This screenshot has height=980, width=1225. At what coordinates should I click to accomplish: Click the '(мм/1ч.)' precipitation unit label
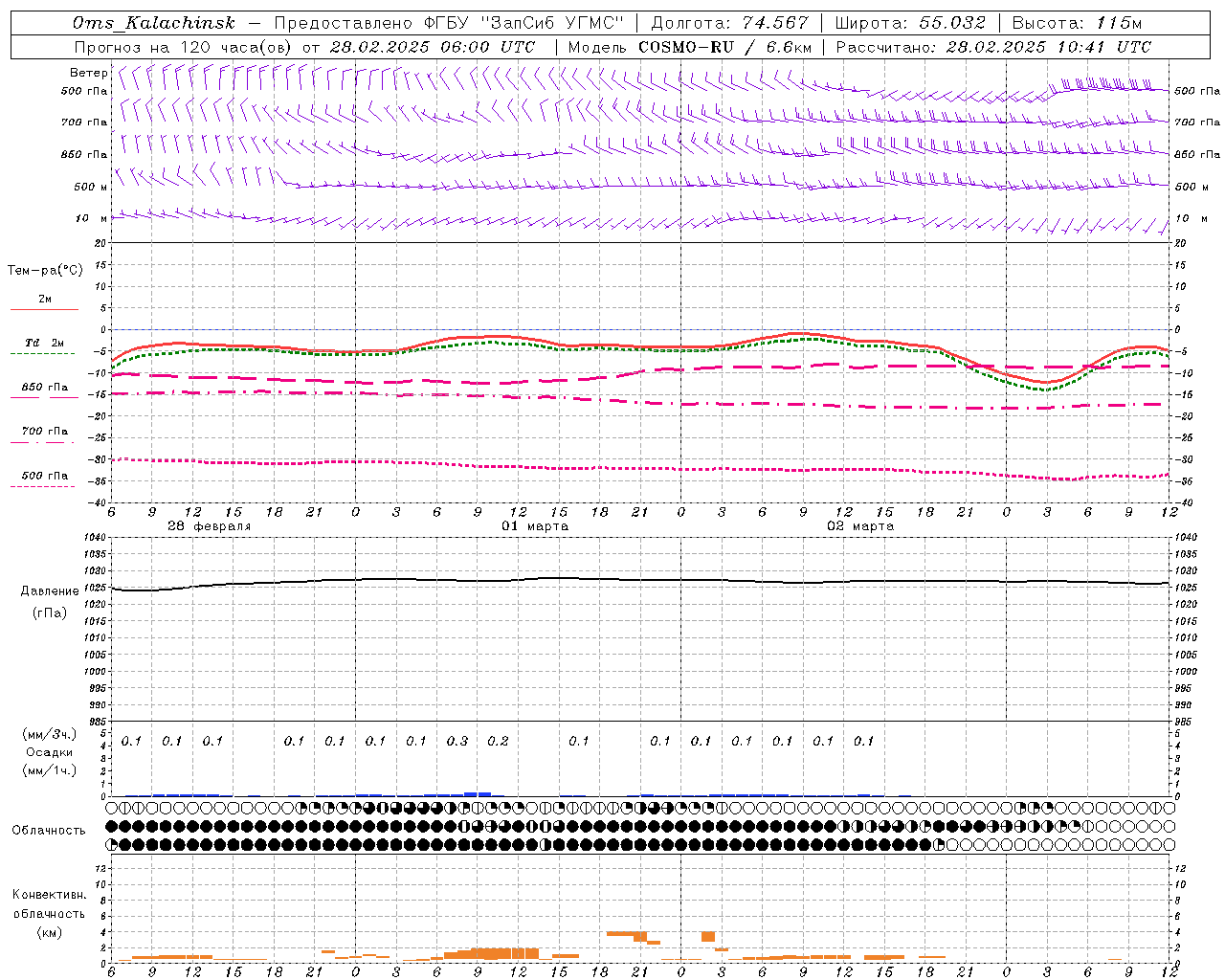(x=50, y=770)
